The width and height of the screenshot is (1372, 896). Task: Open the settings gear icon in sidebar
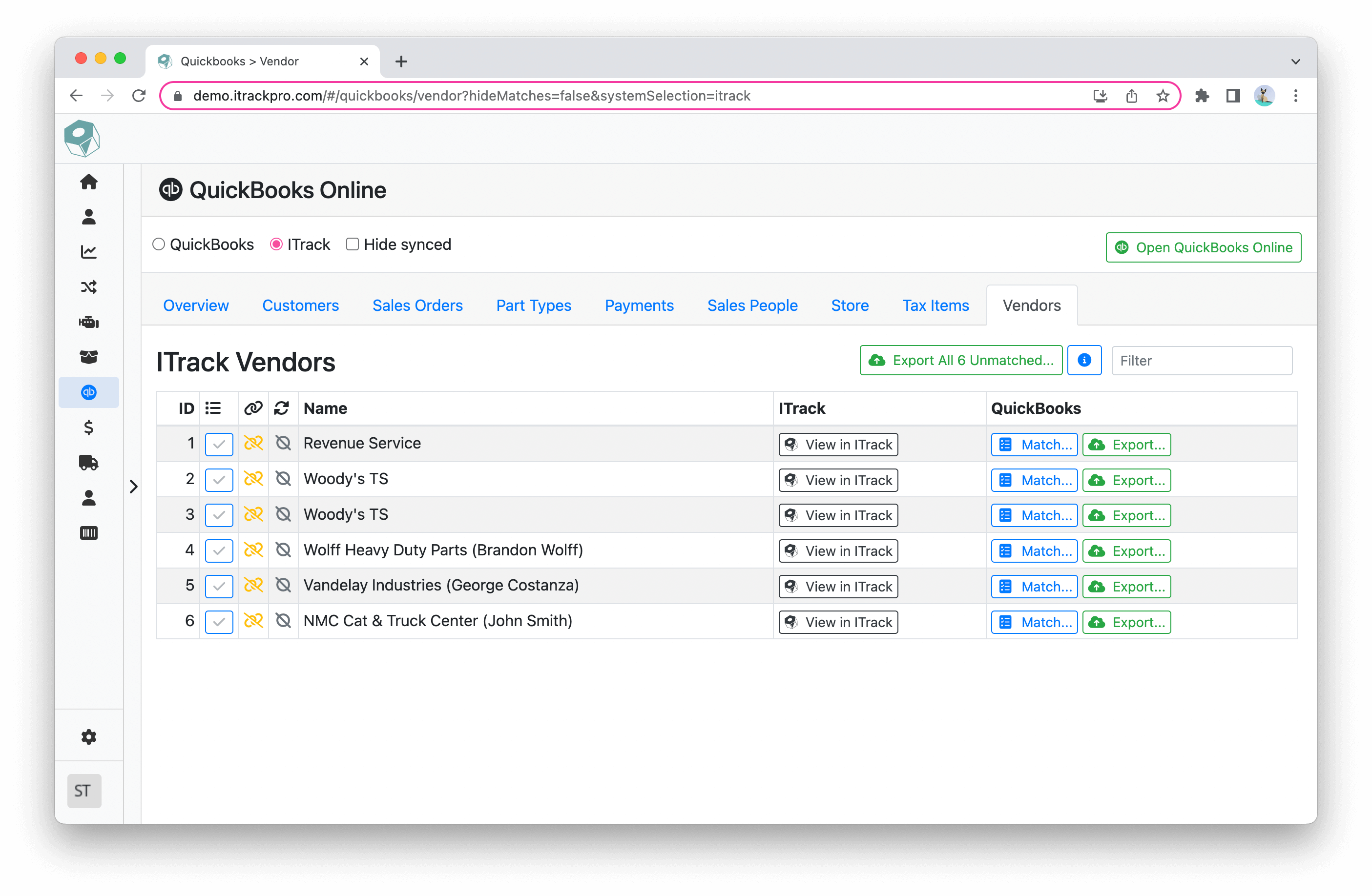tap(89, 737)
